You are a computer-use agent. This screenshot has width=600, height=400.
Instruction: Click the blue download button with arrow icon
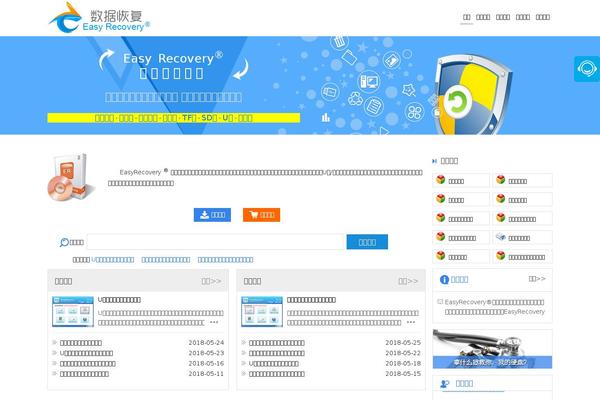click(212, 215)
